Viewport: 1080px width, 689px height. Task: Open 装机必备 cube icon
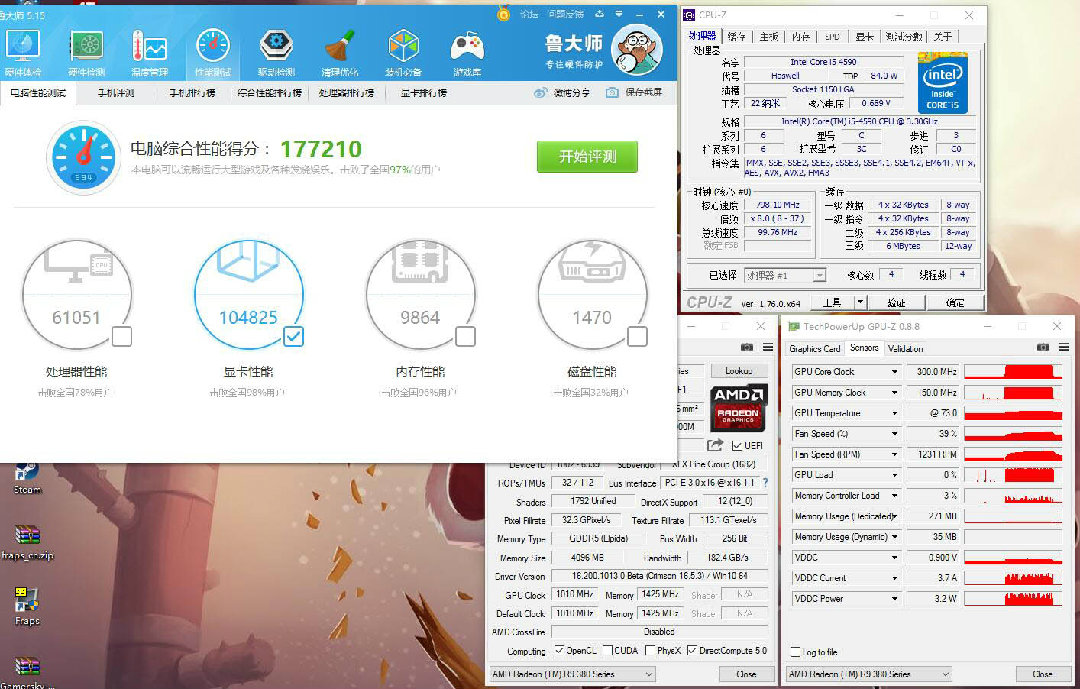[403, 52]
